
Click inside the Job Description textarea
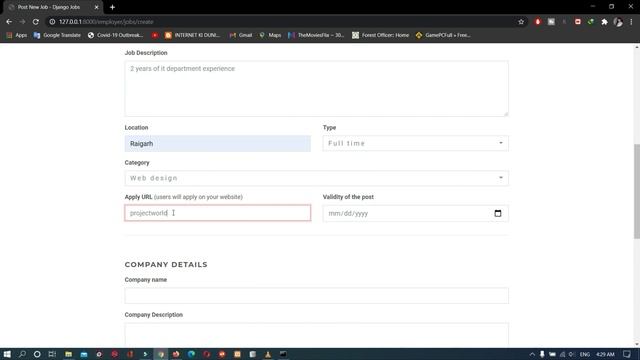(316, 89)
